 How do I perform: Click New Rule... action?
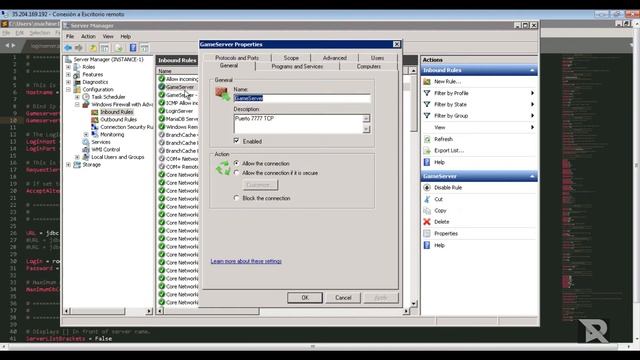pos(447,82)
